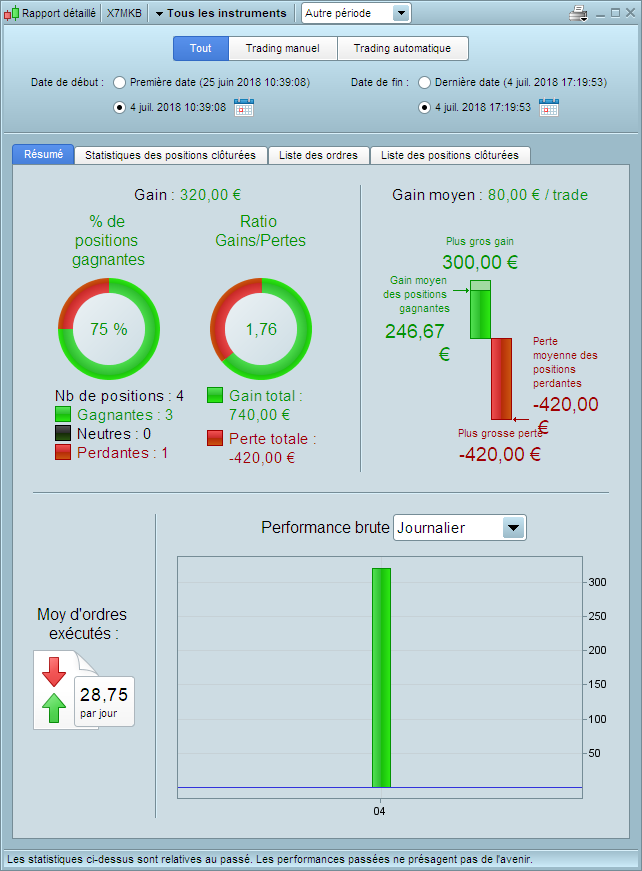The height and width of the screenshot is (871, 642).
Task: Click the green Gain total legend square
Action: [x=215, y=396]
